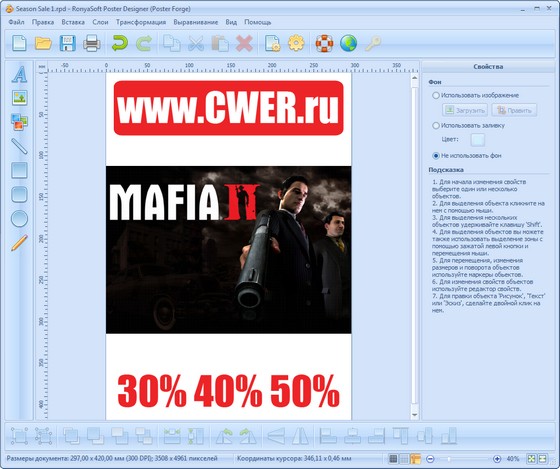Select the Ellipse shape tool
The height and width of the screenshot is (469, 560).
pyautogui.click(x=19, y=219)
